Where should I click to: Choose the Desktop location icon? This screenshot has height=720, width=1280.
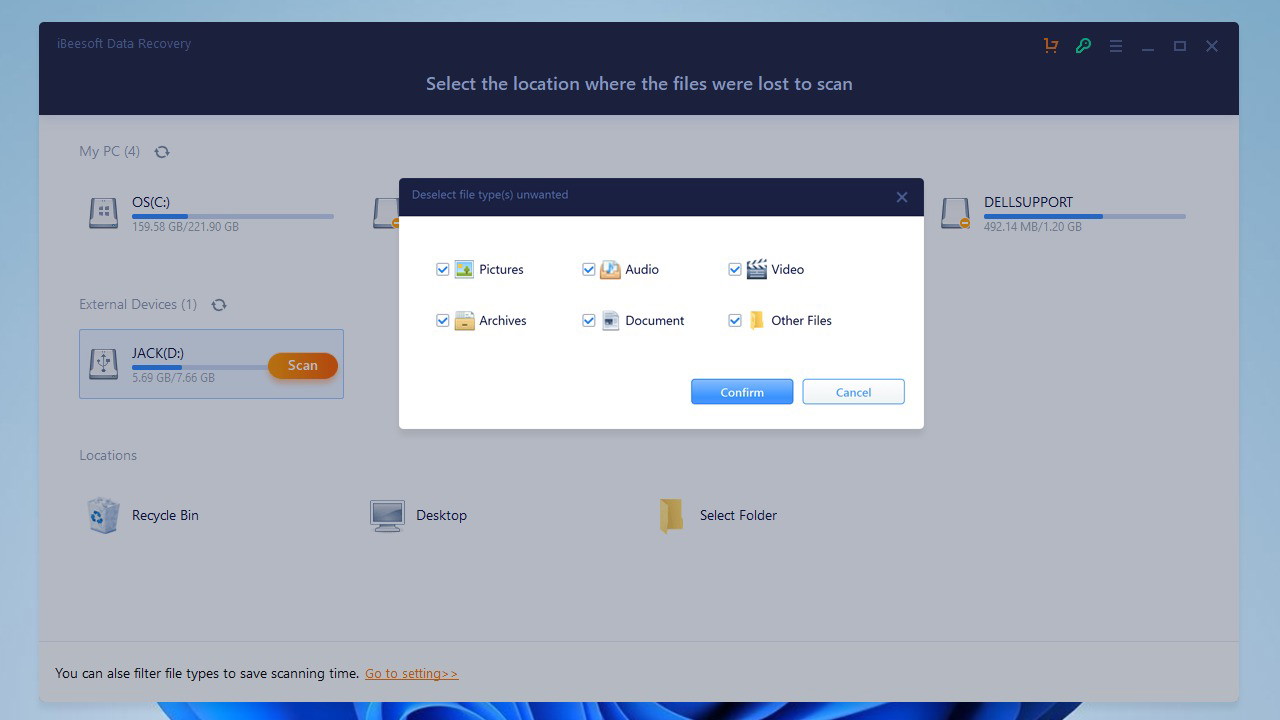click(387, 516)
